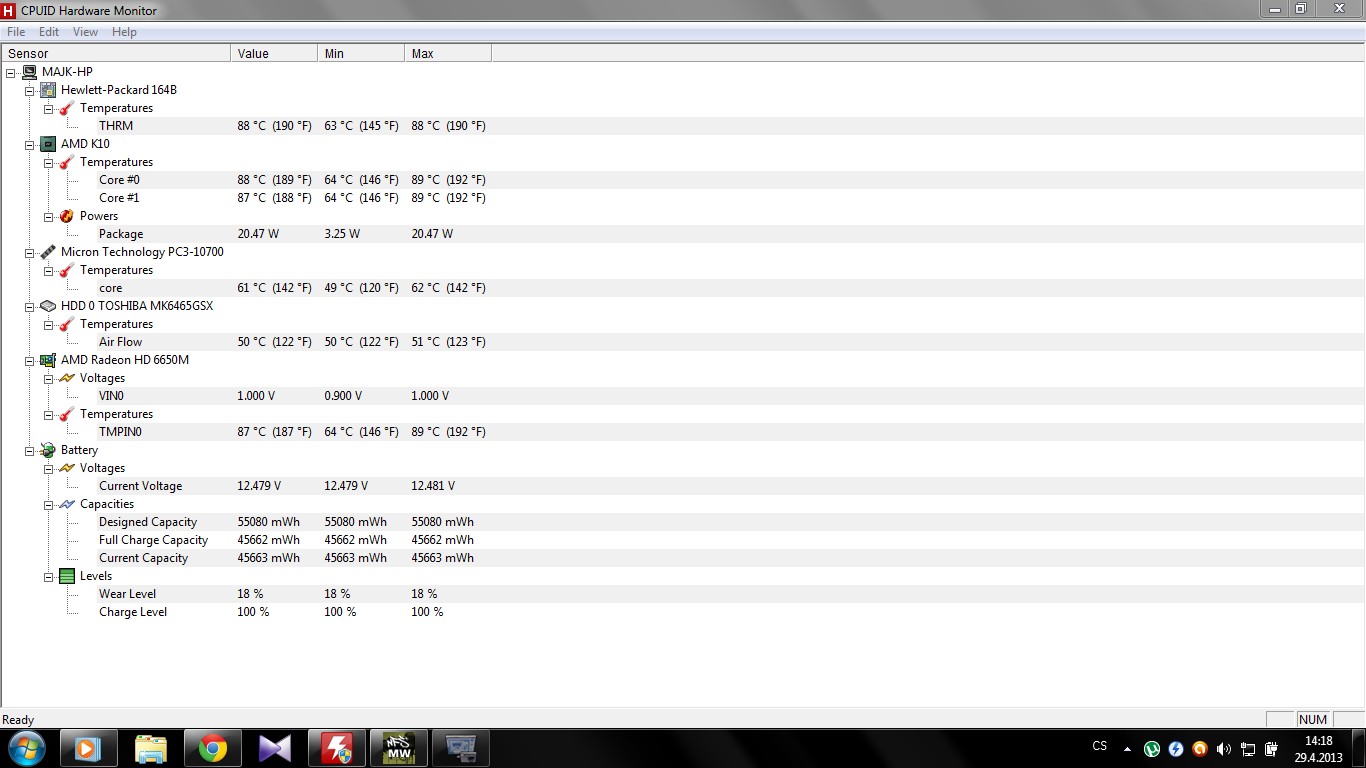
Task: Click the NFS MW game taskbar icon
Action: coord(398,748)
